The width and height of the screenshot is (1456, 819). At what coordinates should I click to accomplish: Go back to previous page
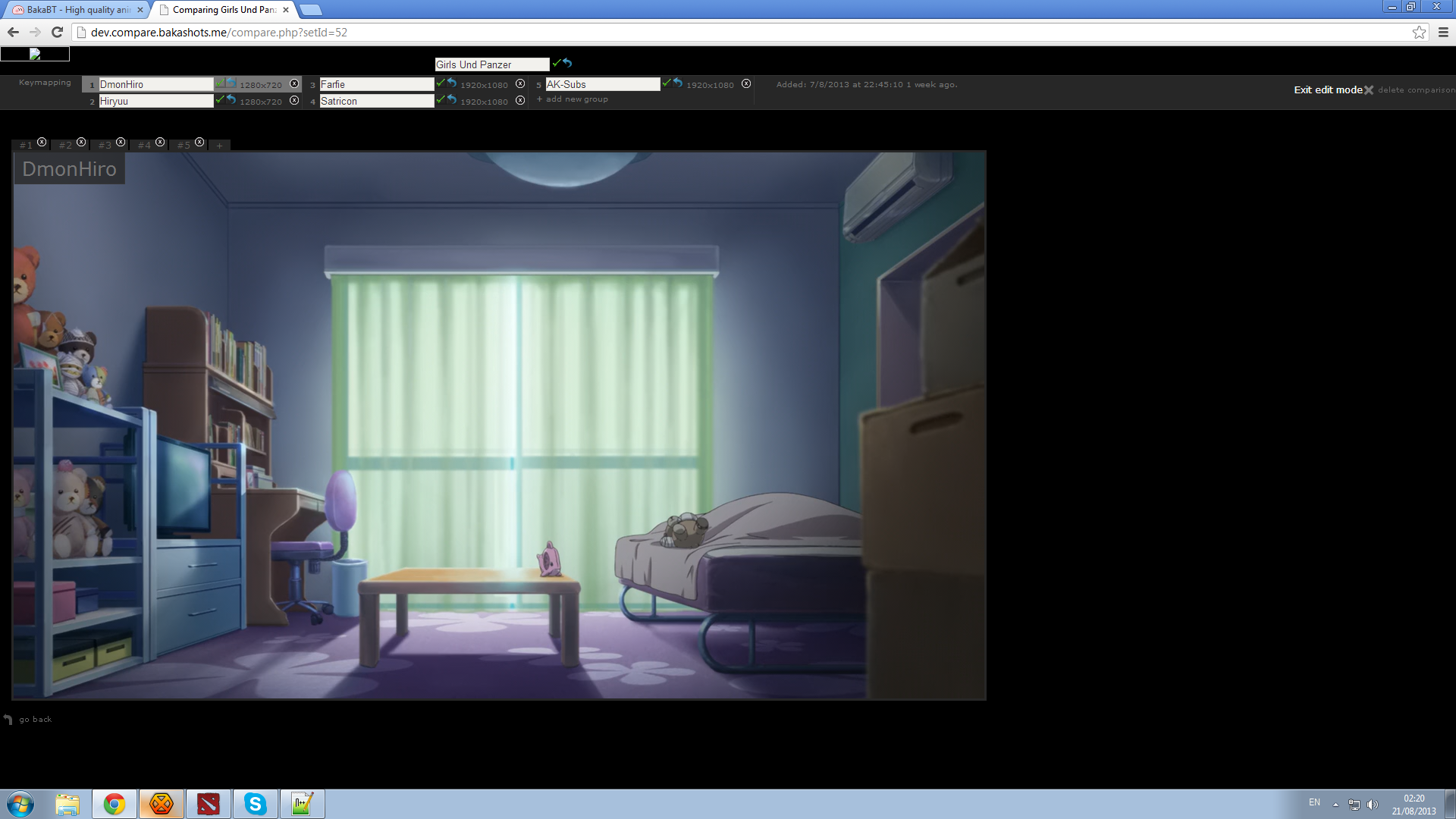[x=28, y=719]
